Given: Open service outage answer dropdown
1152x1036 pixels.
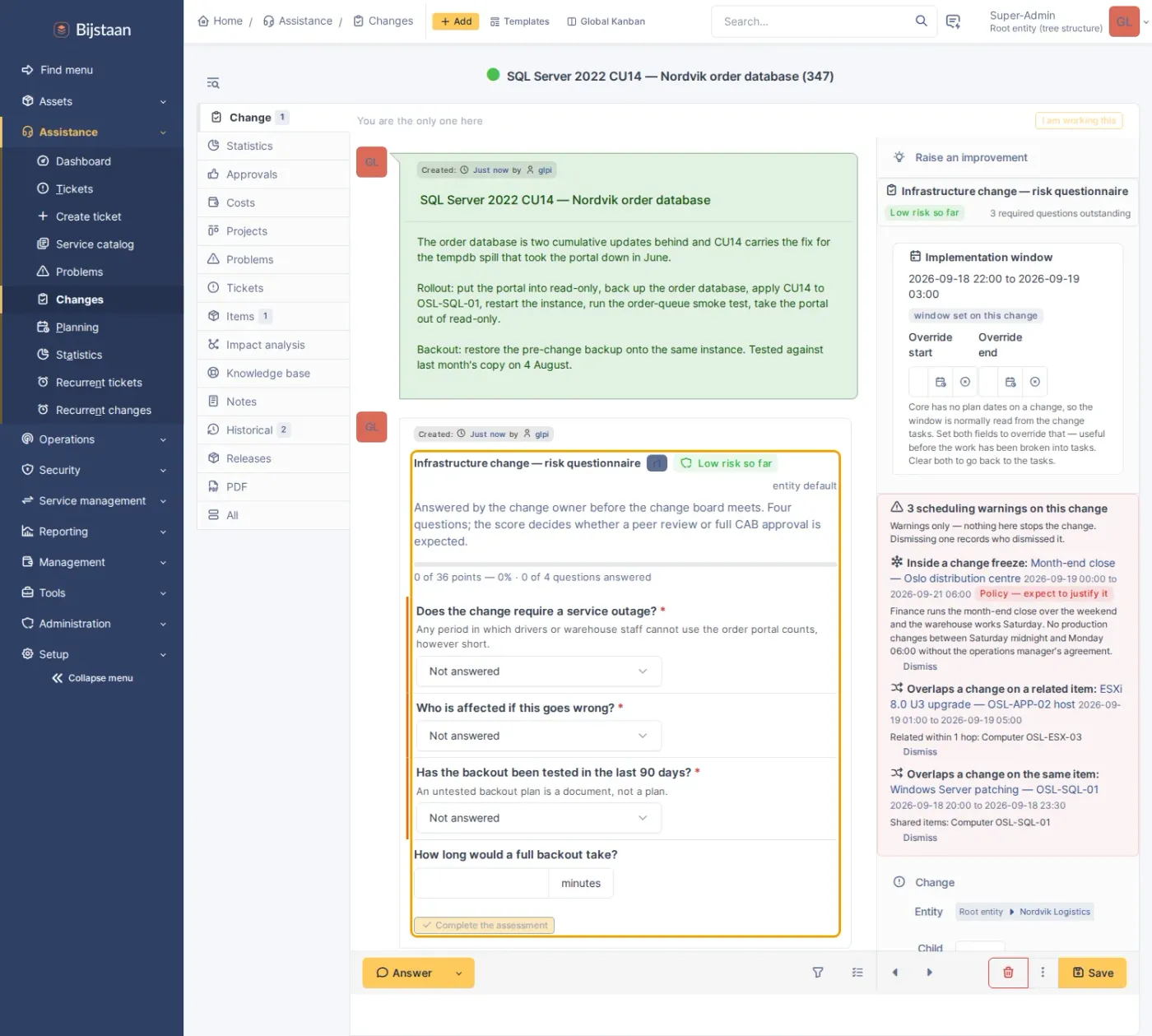Looking at the screenshot, I should [538, 671].
